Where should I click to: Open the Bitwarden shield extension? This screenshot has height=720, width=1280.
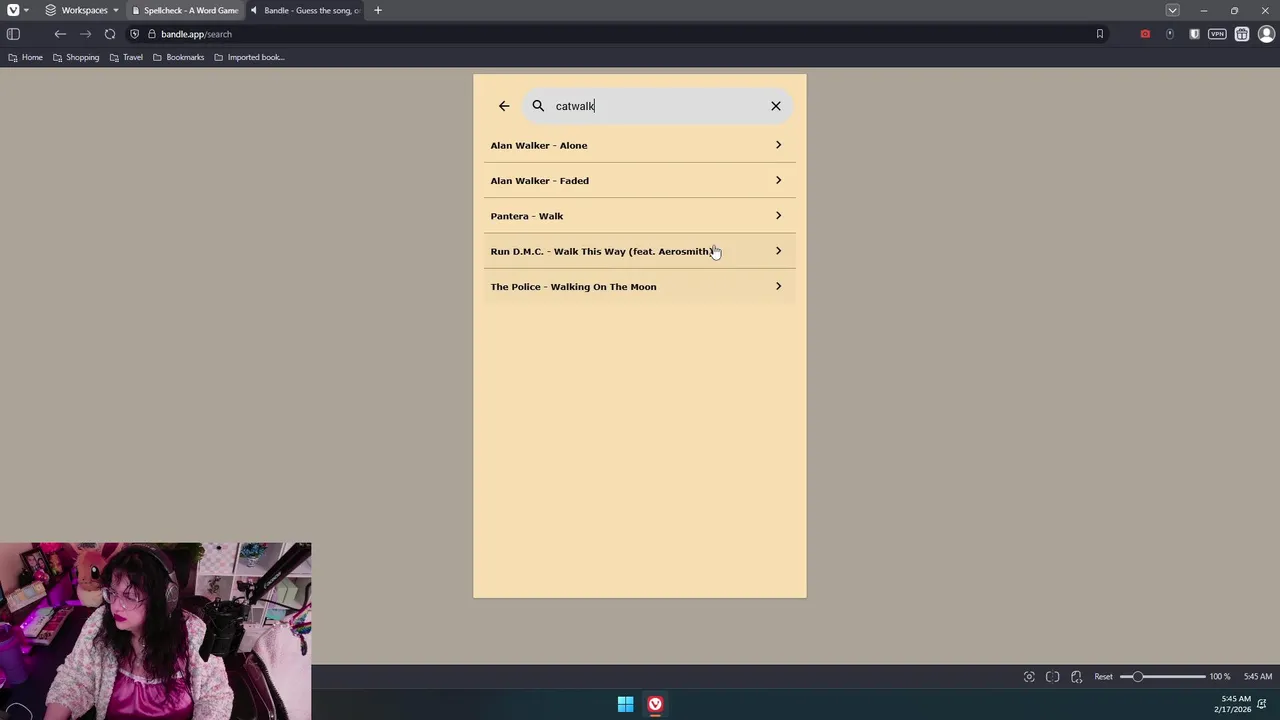(1194, 34)
